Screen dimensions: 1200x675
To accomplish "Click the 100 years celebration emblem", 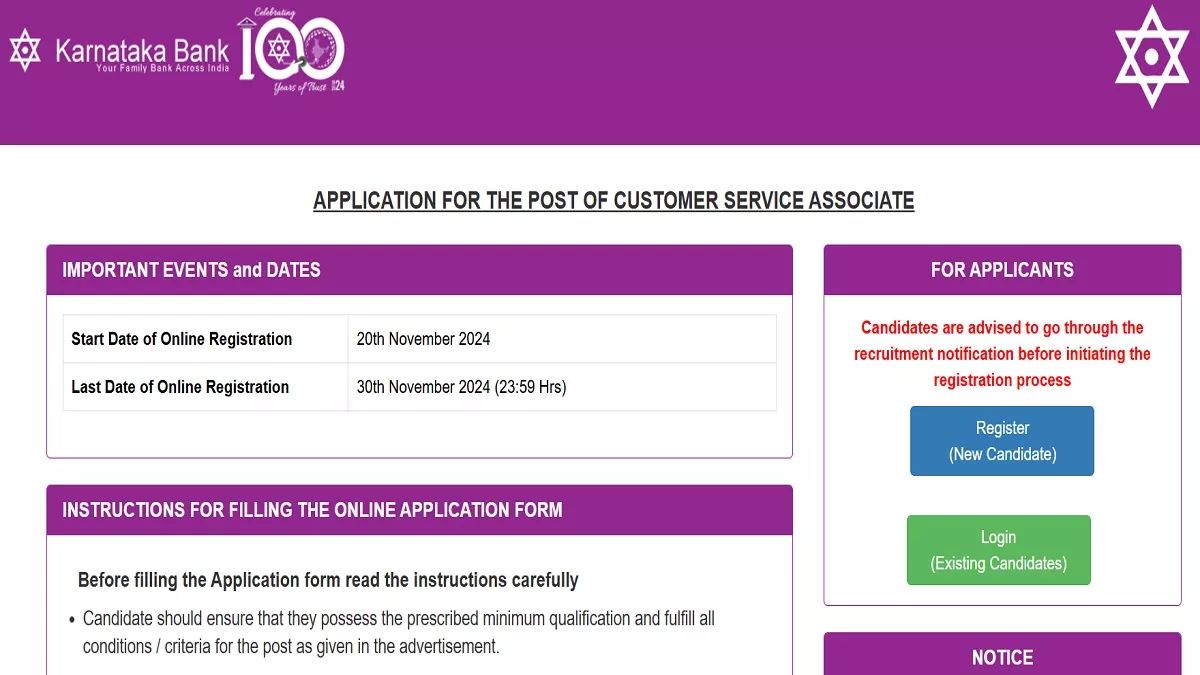I will tap(291, 50).
